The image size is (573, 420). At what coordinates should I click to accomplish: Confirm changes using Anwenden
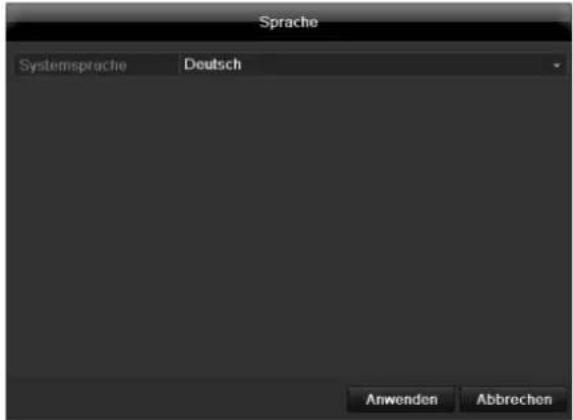[401, 400]
